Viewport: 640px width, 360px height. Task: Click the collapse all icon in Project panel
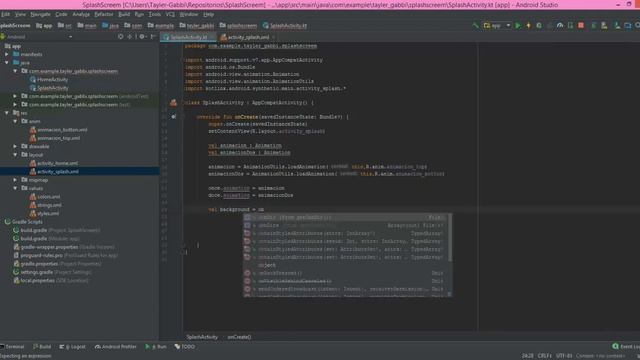pos(130,36)
